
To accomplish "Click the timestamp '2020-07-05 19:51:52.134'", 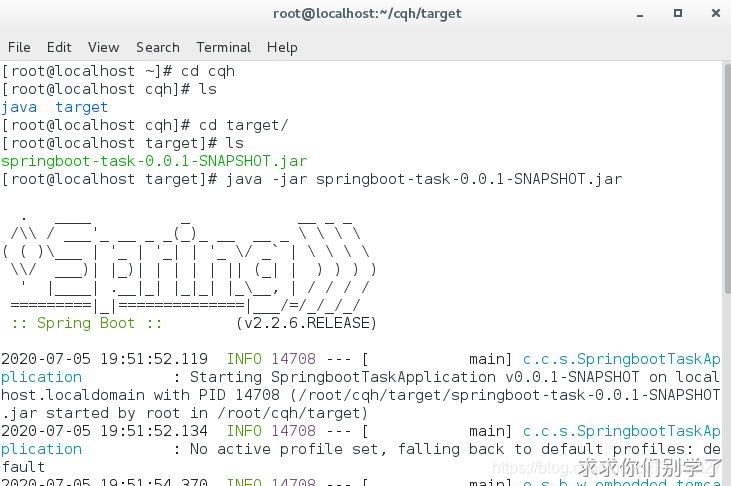I will (x=104, y=431).
